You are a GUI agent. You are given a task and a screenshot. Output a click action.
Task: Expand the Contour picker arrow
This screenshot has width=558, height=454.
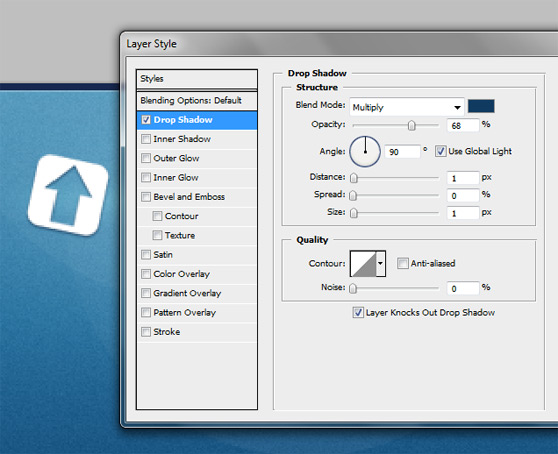(381, 264)
